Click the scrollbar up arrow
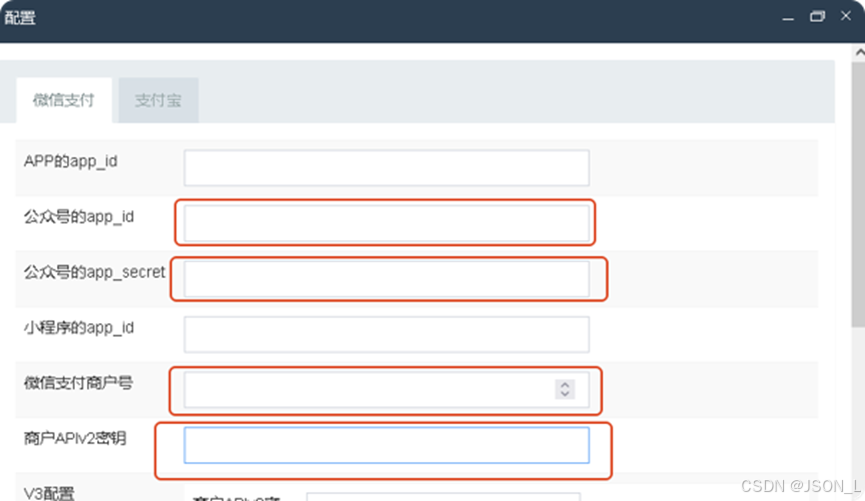865x501 pixels. (x=859, y=52)
